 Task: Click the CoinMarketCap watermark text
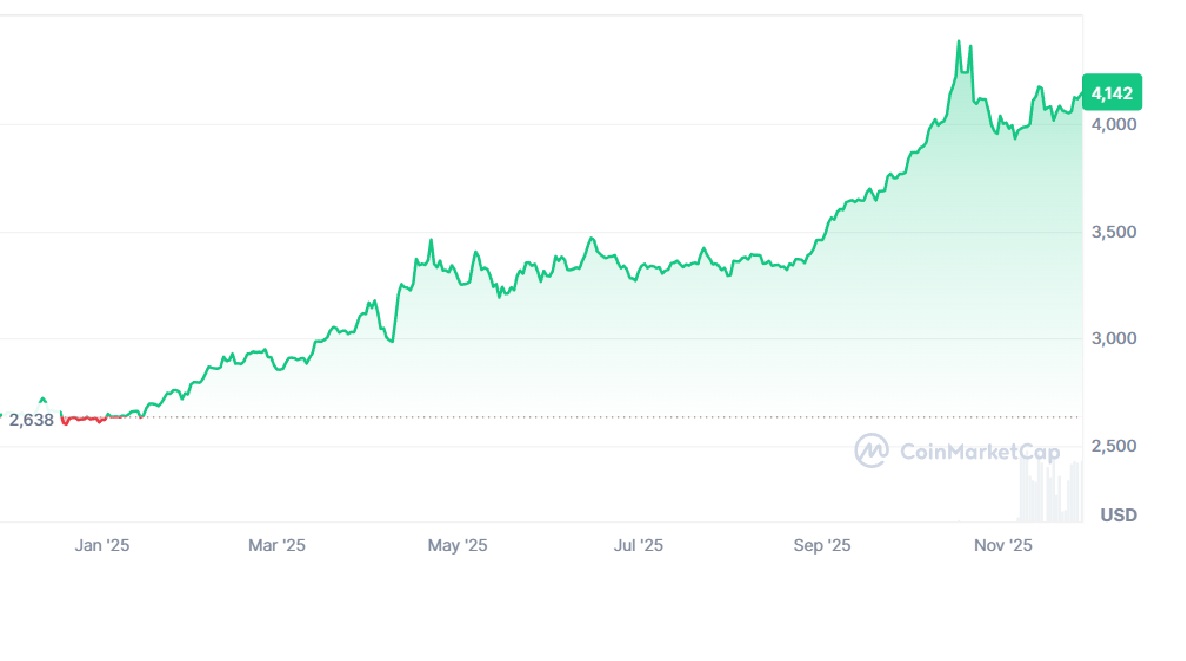tap(980, 452)
